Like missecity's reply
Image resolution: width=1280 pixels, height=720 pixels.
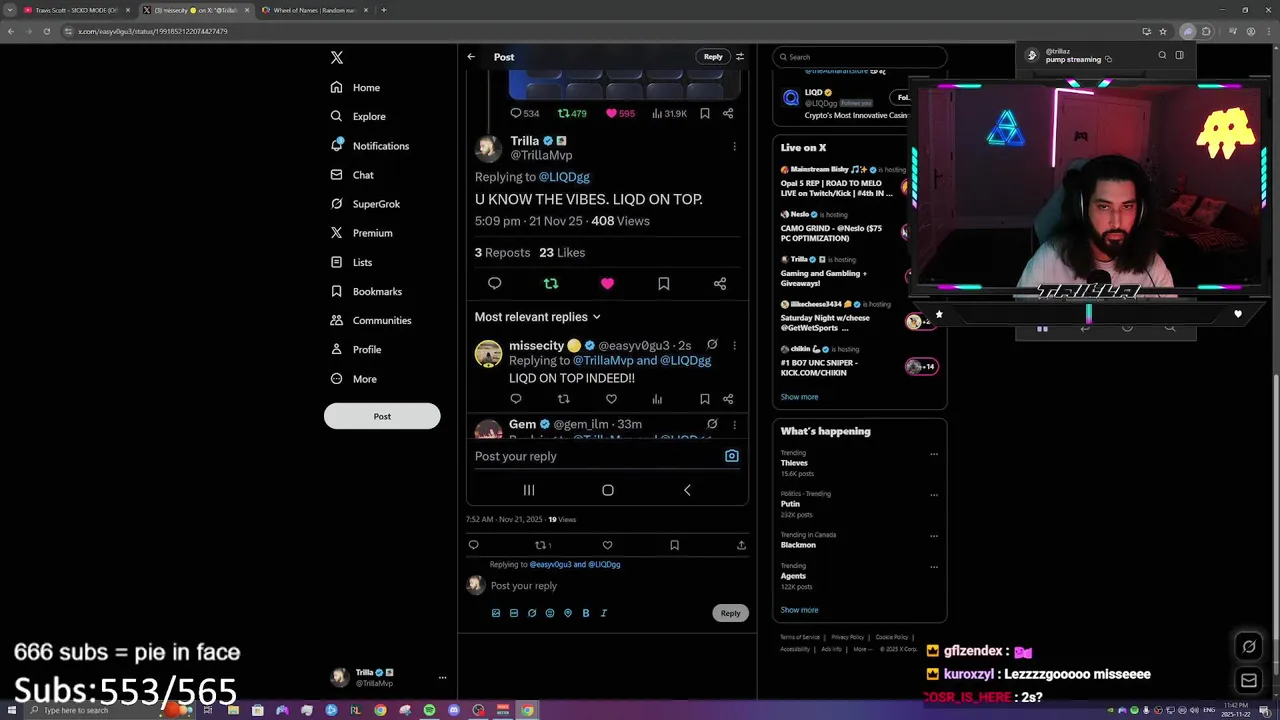point(611,399)
